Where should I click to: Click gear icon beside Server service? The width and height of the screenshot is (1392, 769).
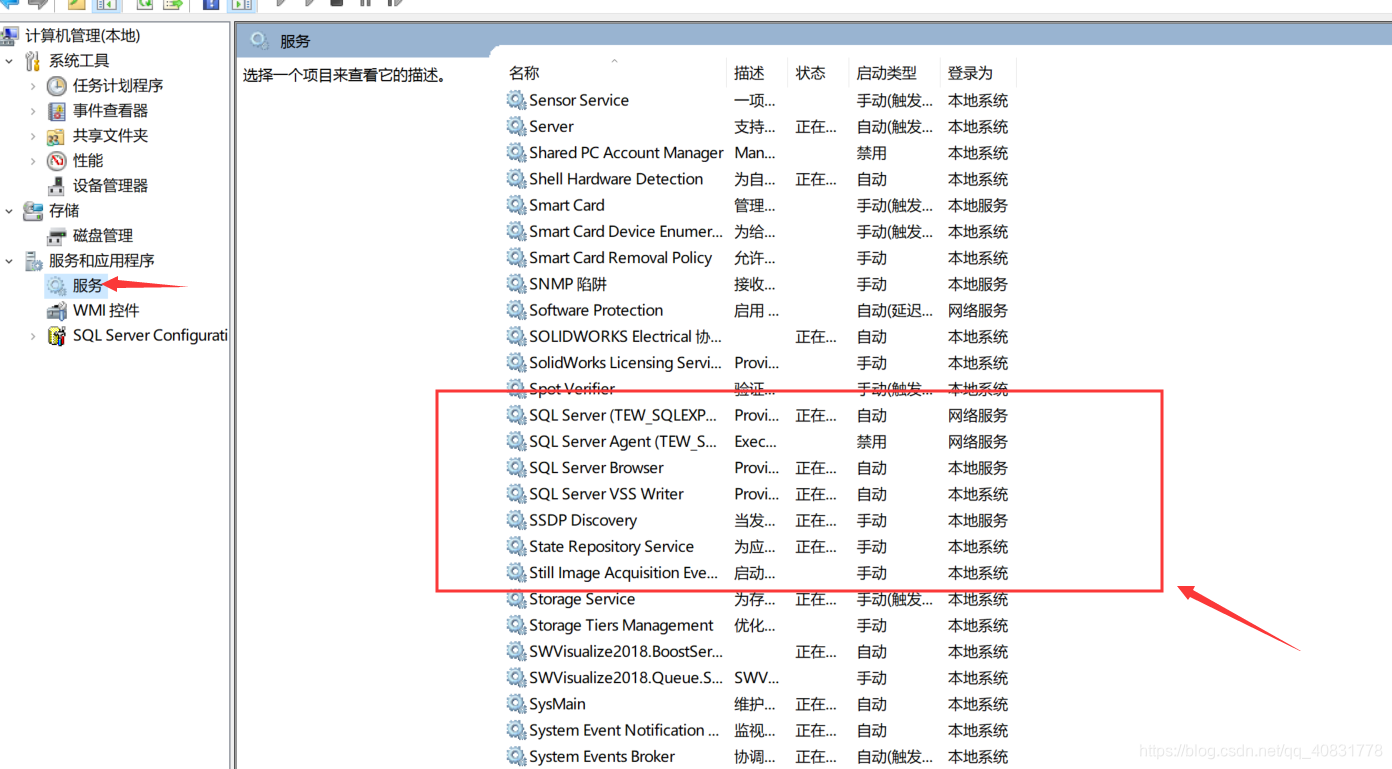(x=516, y=126)
